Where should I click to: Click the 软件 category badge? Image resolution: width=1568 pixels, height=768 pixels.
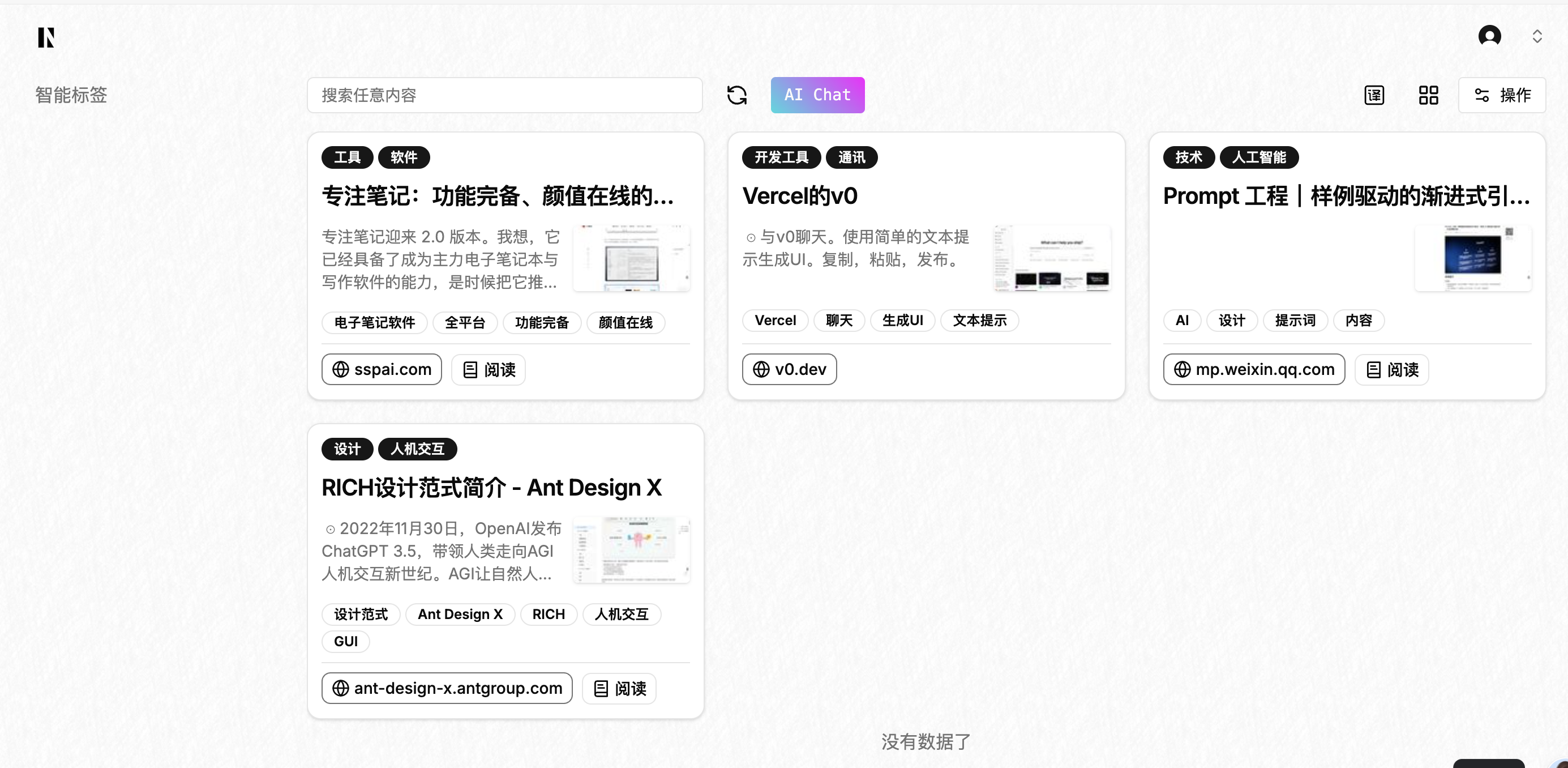[404, 158]
